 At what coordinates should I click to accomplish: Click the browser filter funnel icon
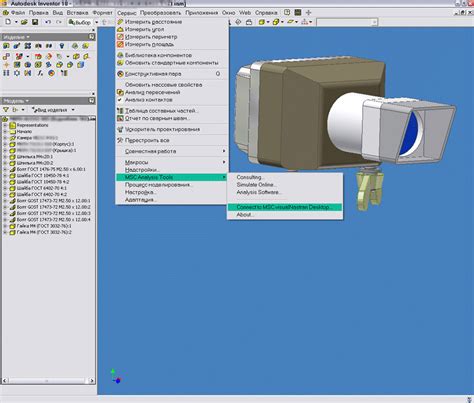(x=6, y=110)
